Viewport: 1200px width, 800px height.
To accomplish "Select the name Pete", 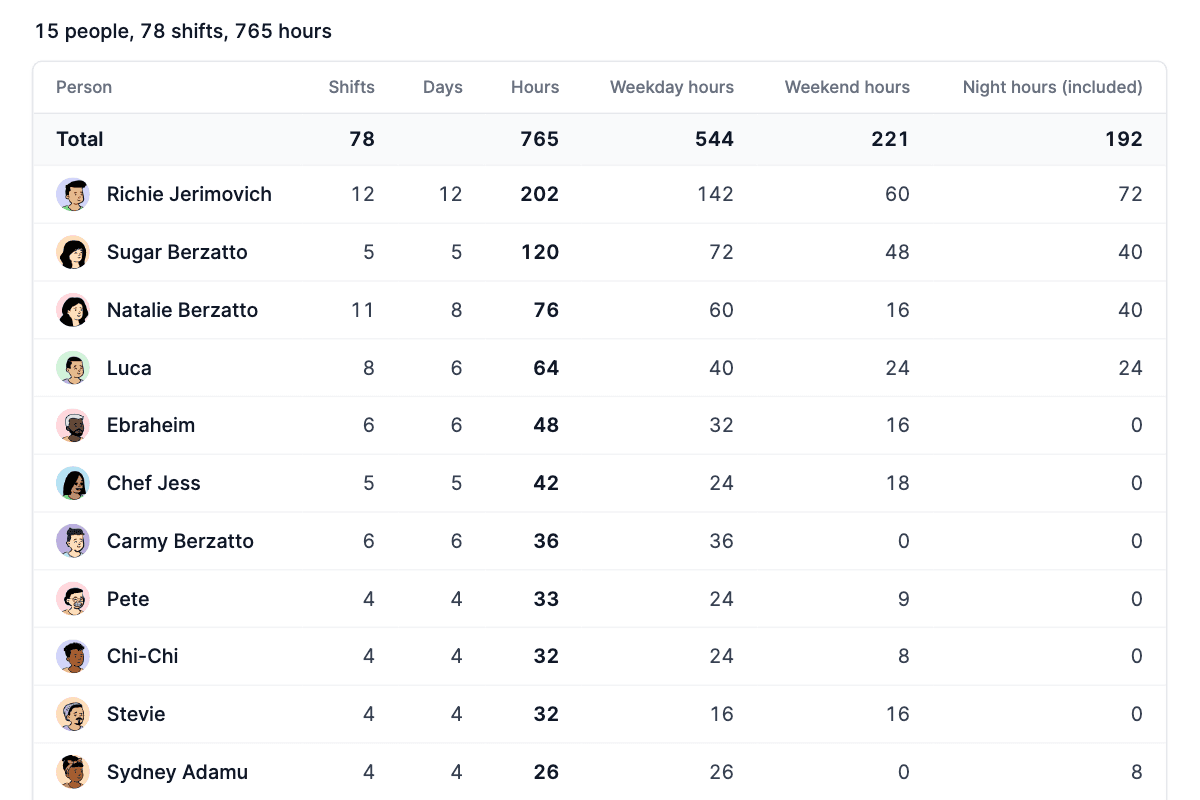I will [128, 599].
